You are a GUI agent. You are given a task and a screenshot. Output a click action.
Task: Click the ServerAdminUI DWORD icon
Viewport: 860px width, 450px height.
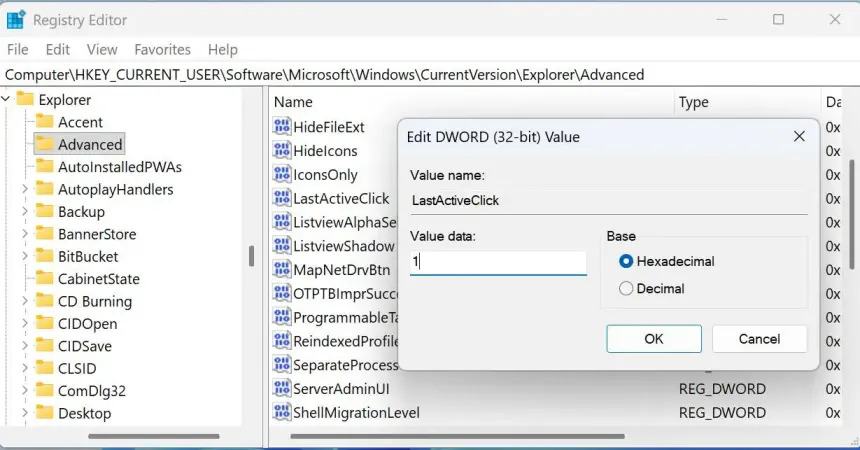[x=281, y=389]
